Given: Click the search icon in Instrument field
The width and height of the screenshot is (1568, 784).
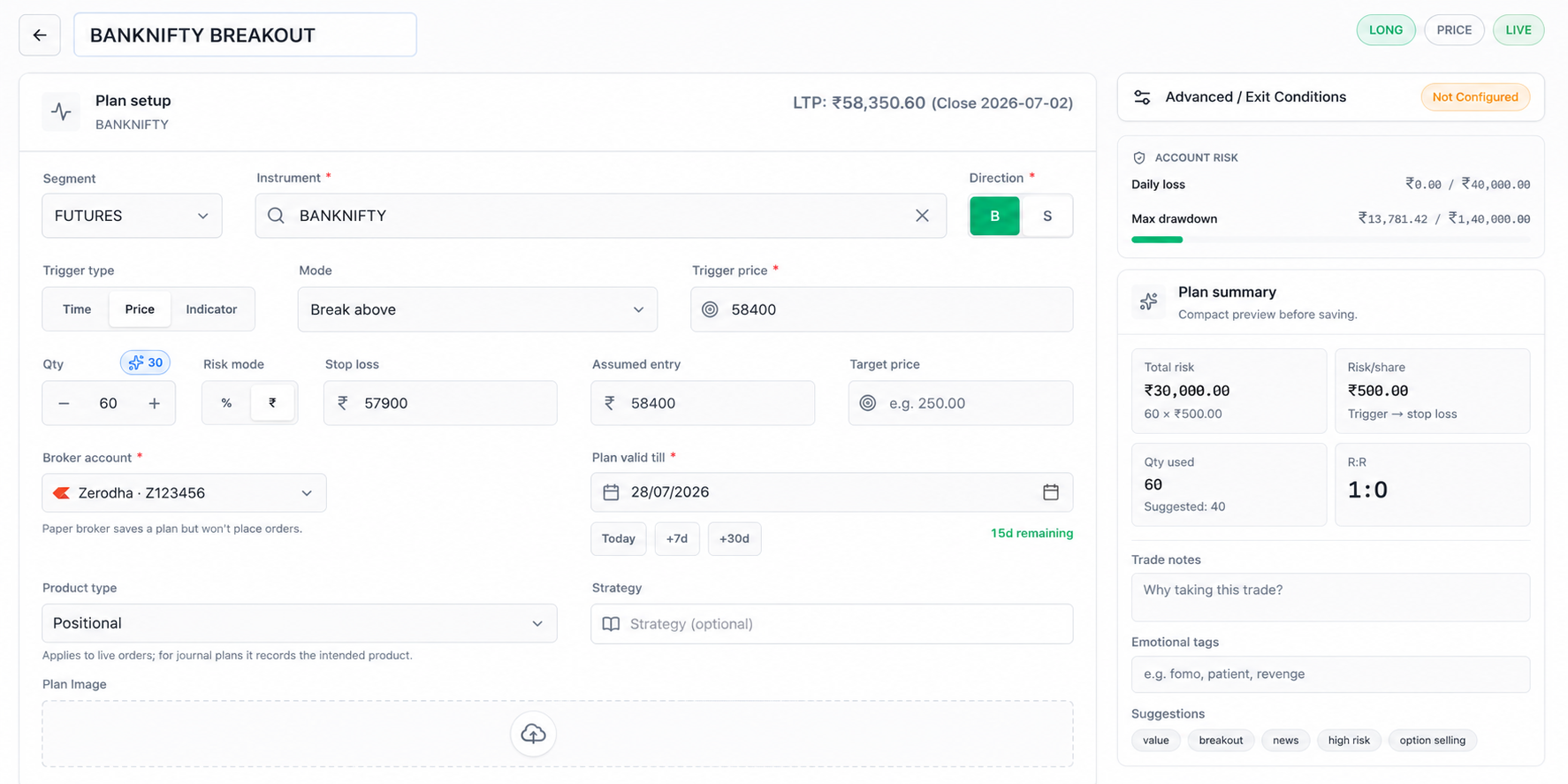Looking at the screenshot, I should click(276, 216).
